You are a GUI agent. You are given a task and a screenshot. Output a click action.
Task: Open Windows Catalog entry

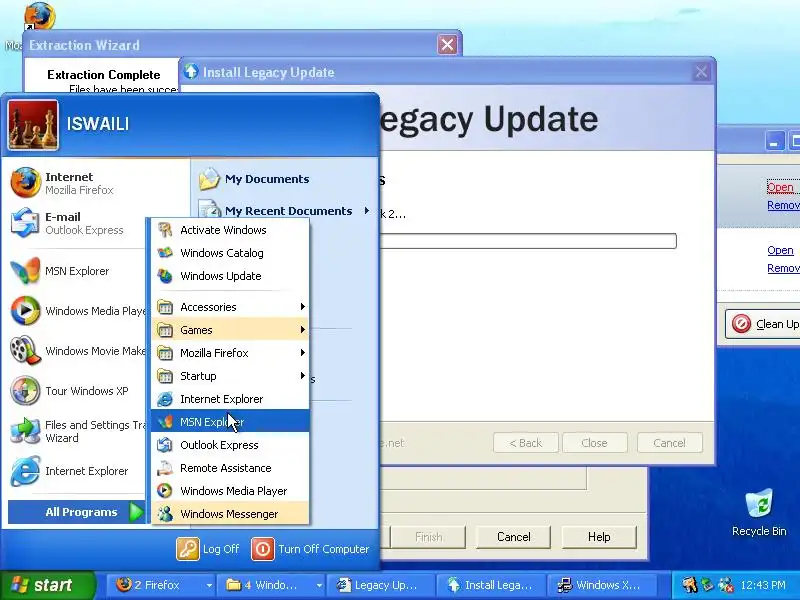tap(230, 253)
